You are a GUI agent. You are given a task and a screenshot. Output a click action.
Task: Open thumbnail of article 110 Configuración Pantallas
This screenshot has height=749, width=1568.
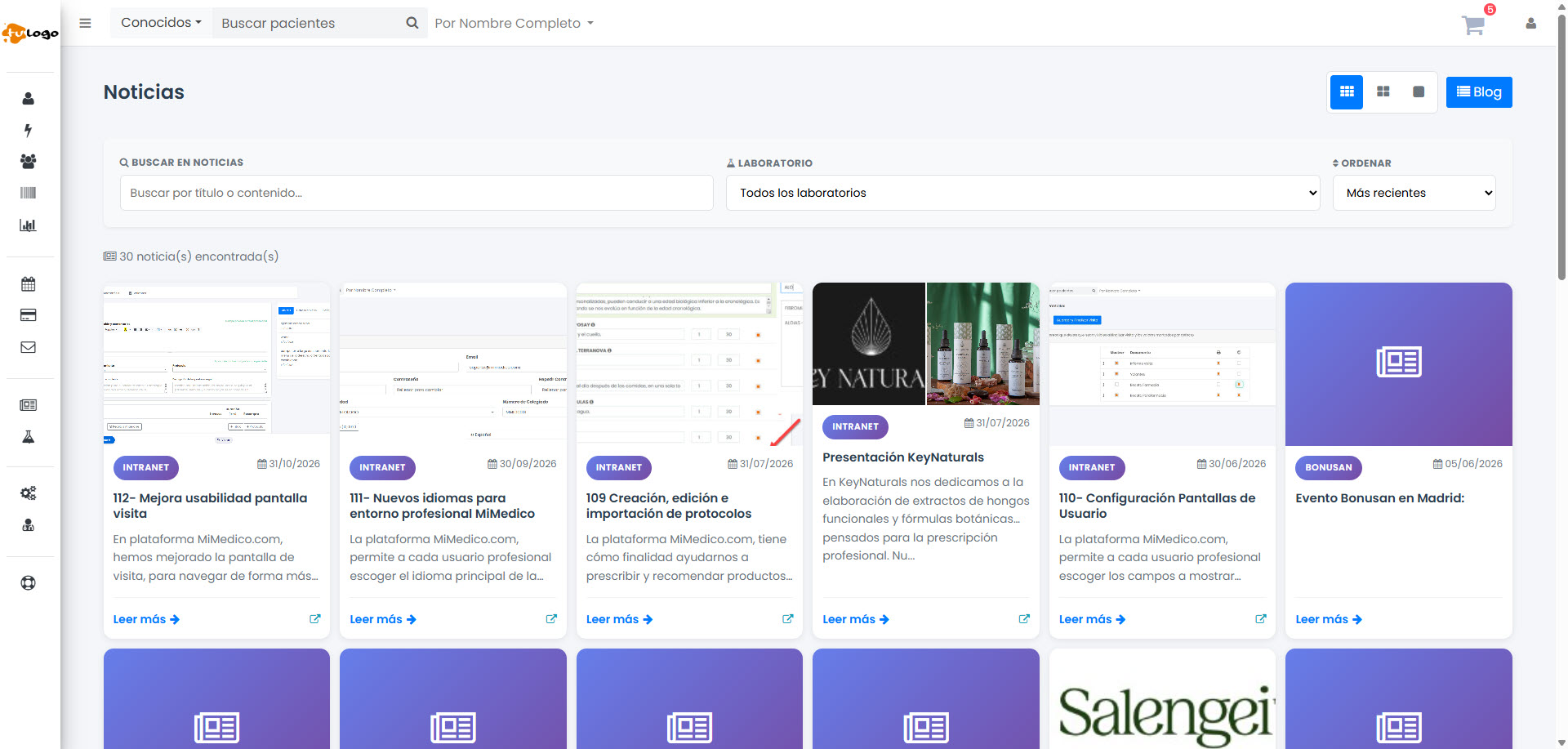tap(1162, 364)
